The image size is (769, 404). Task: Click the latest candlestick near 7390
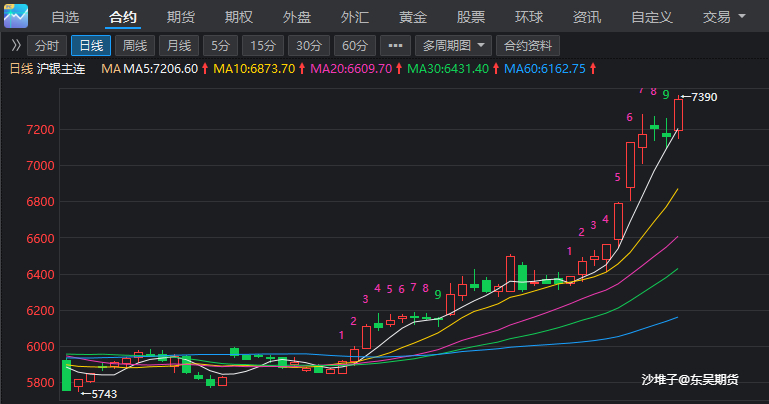coord(678,115)
